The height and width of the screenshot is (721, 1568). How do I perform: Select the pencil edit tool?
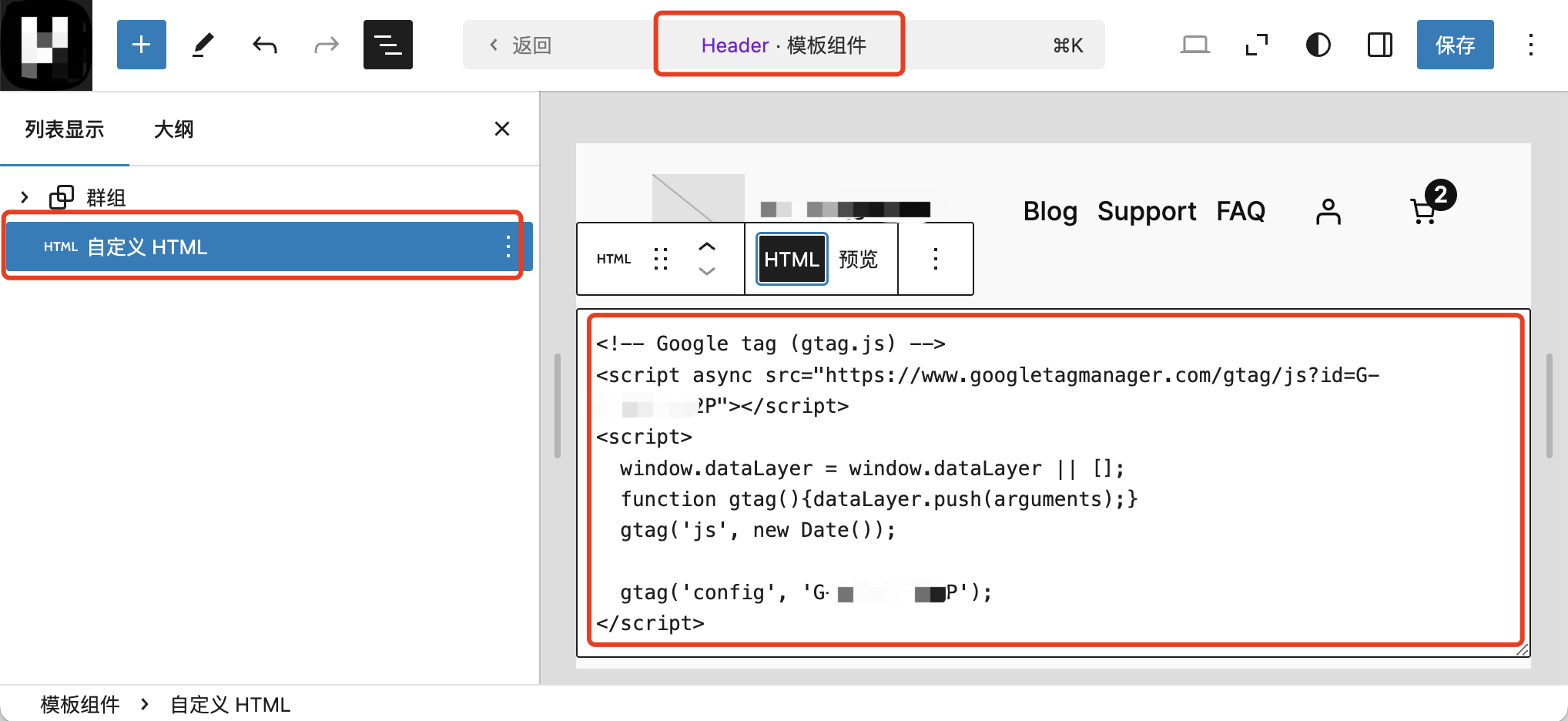pos(203,45)
